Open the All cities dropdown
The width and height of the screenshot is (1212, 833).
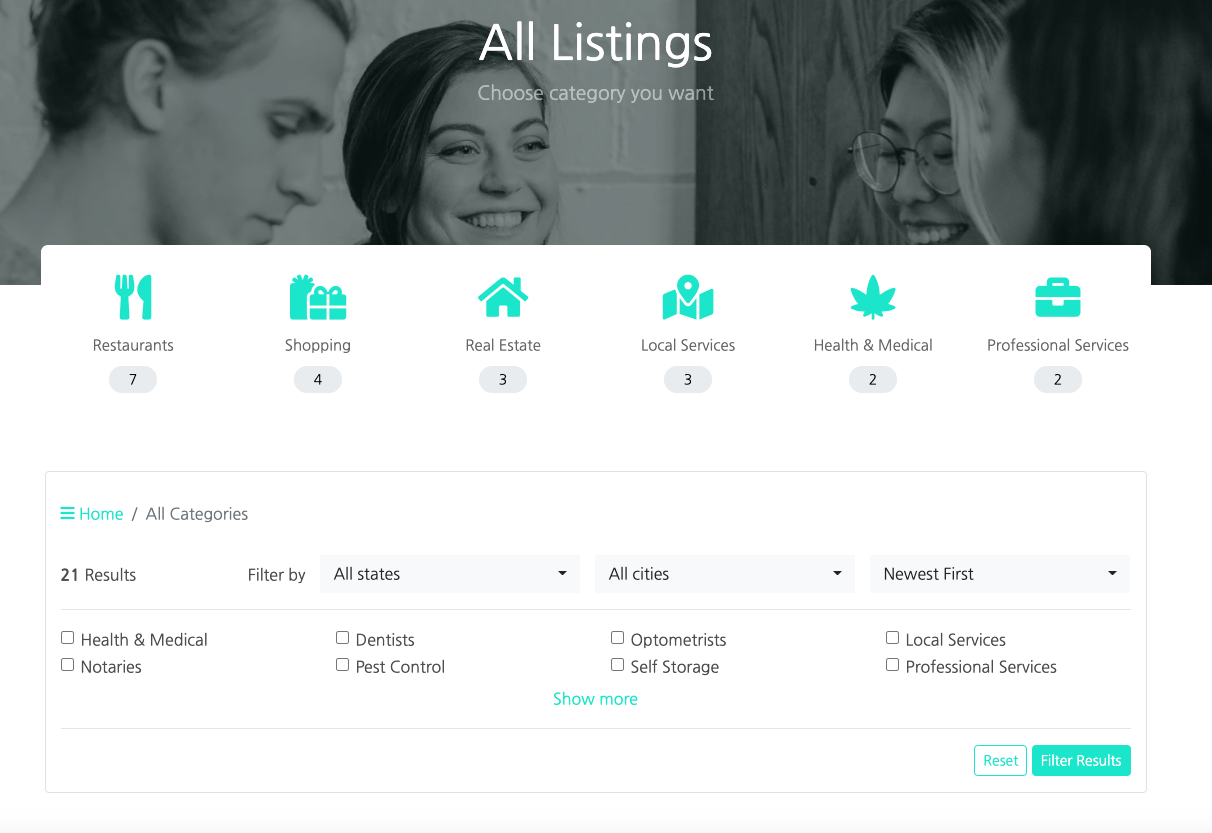[x=725, y=574]
